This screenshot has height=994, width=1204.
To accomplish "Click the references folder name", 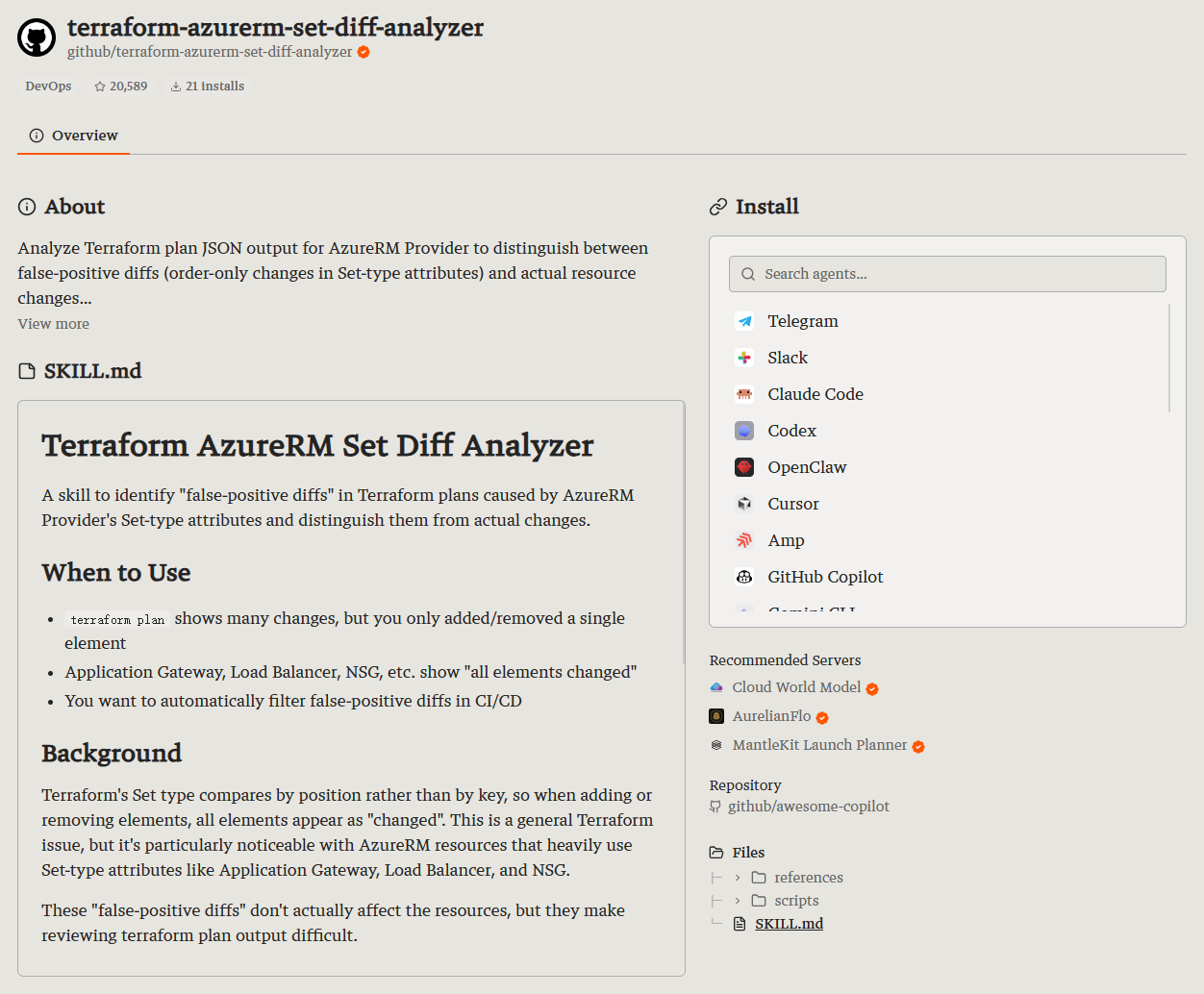I will (x=809, y=878).
